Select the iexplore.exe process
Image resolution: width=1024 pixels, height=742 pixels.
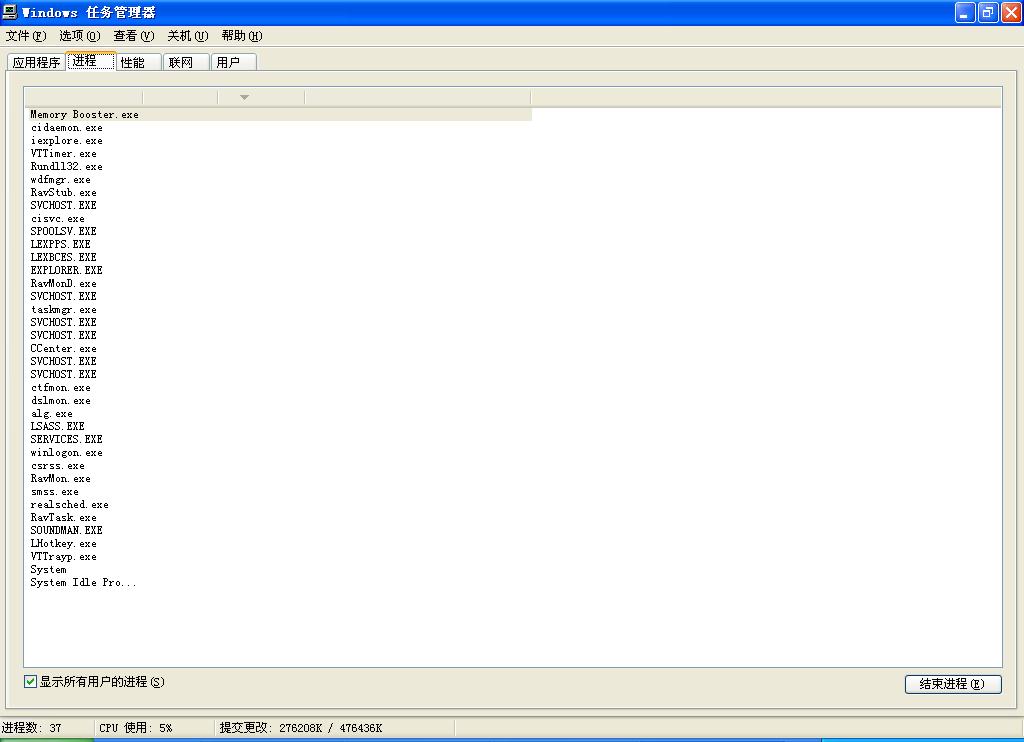[x=67, y=140]
